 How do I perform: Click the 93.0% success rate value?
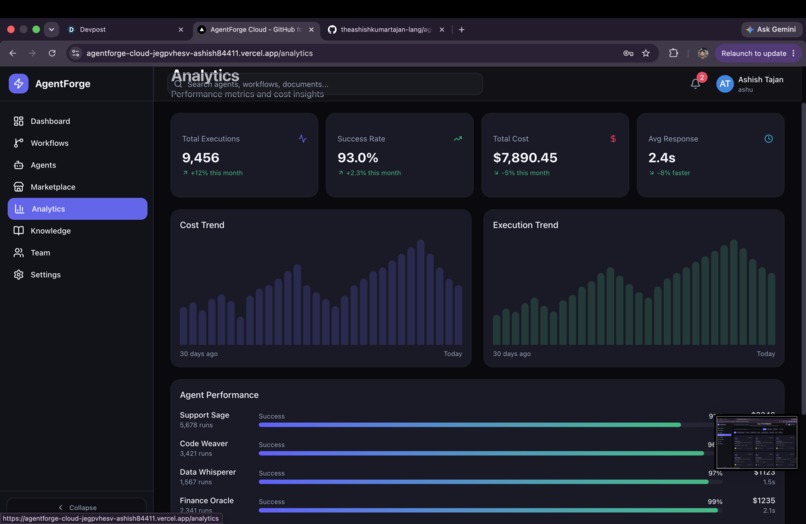(358, 158)
